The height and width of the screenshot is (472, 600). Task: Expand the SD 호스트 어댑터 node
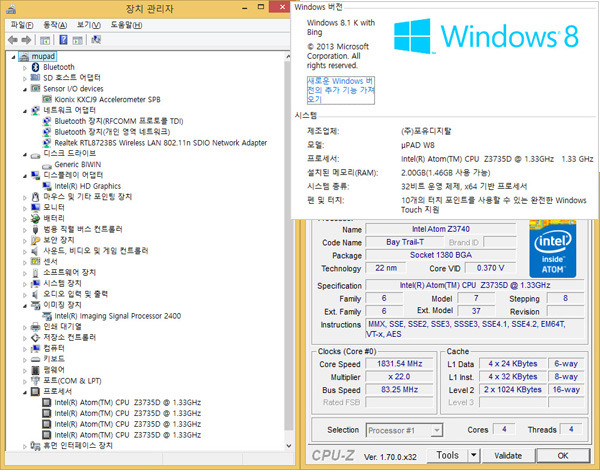pyautogui.click(x=25, y=78)
